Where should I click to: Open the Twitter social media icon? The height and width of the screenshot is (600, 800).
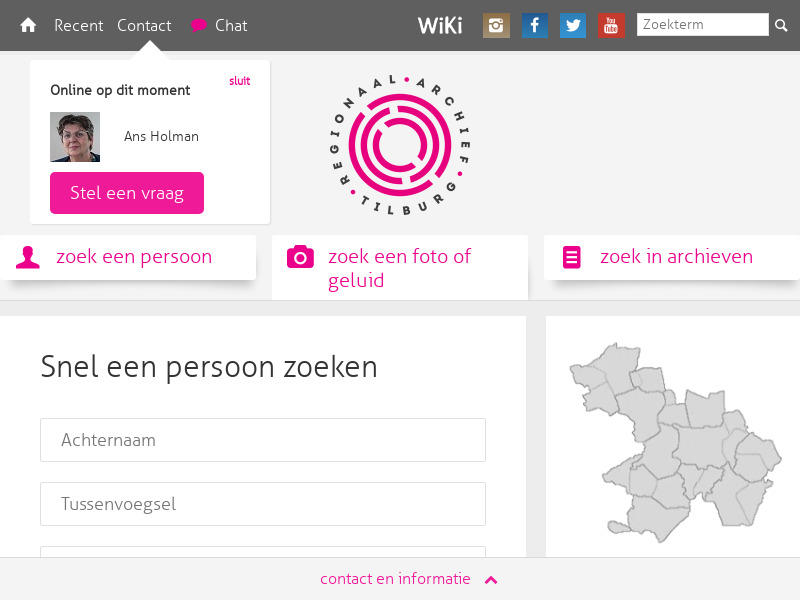[572, 25]
